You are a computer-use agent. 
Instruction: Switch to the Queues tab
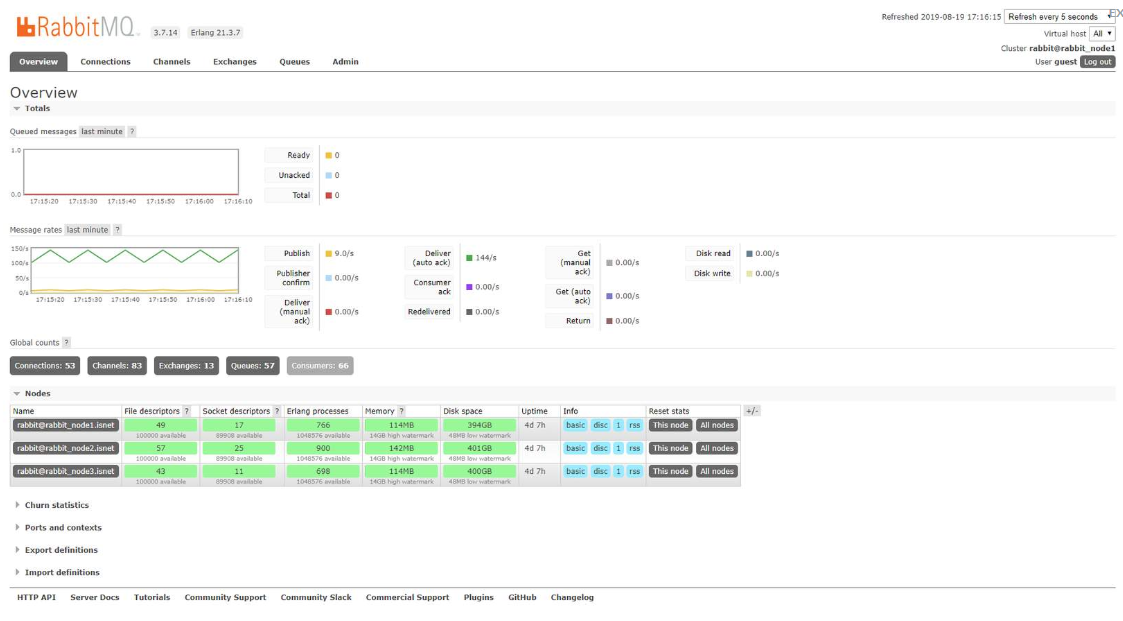click(x=294, y=62)
